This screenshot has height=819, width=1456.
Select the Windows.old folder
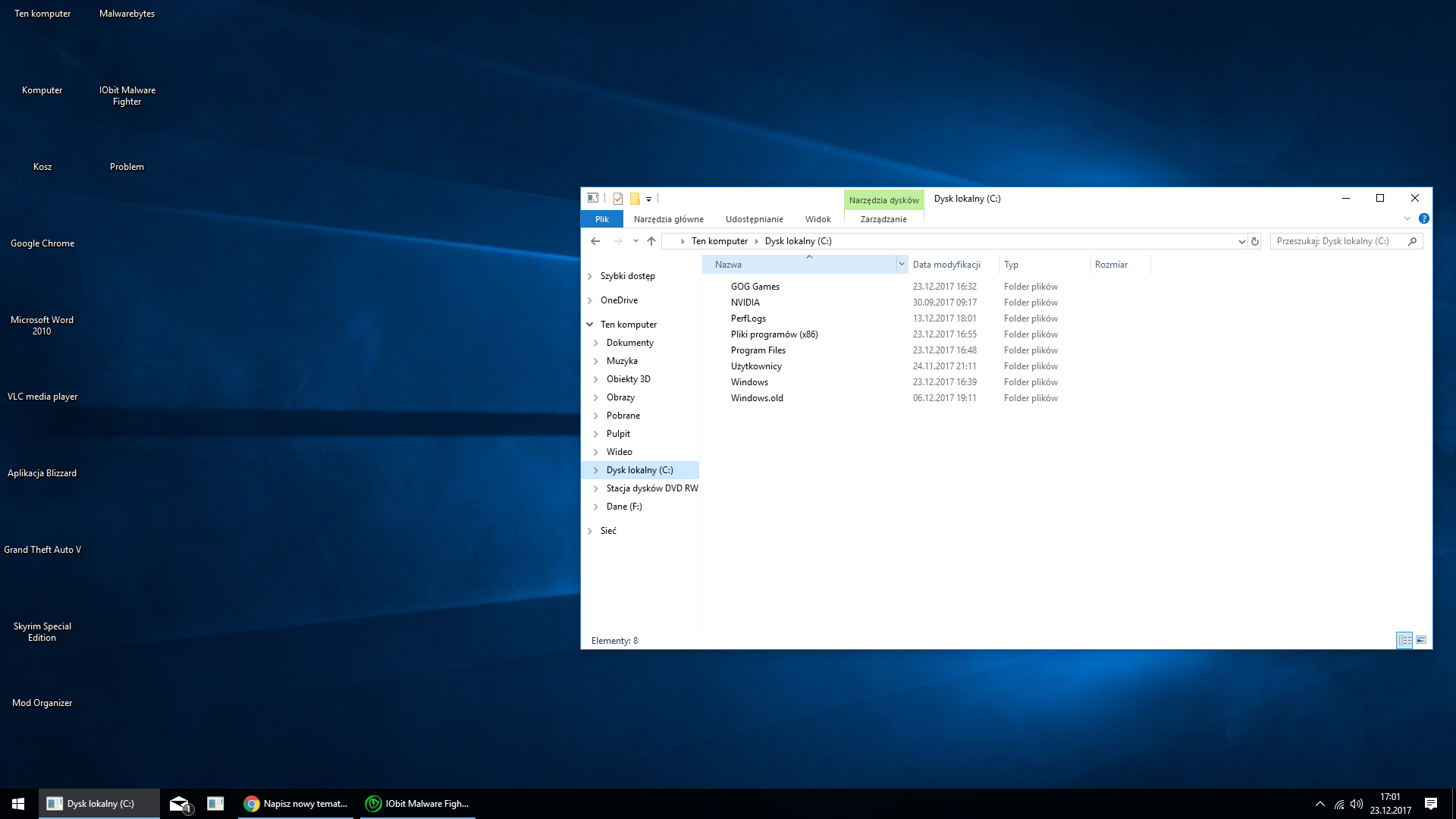point(757,398)
